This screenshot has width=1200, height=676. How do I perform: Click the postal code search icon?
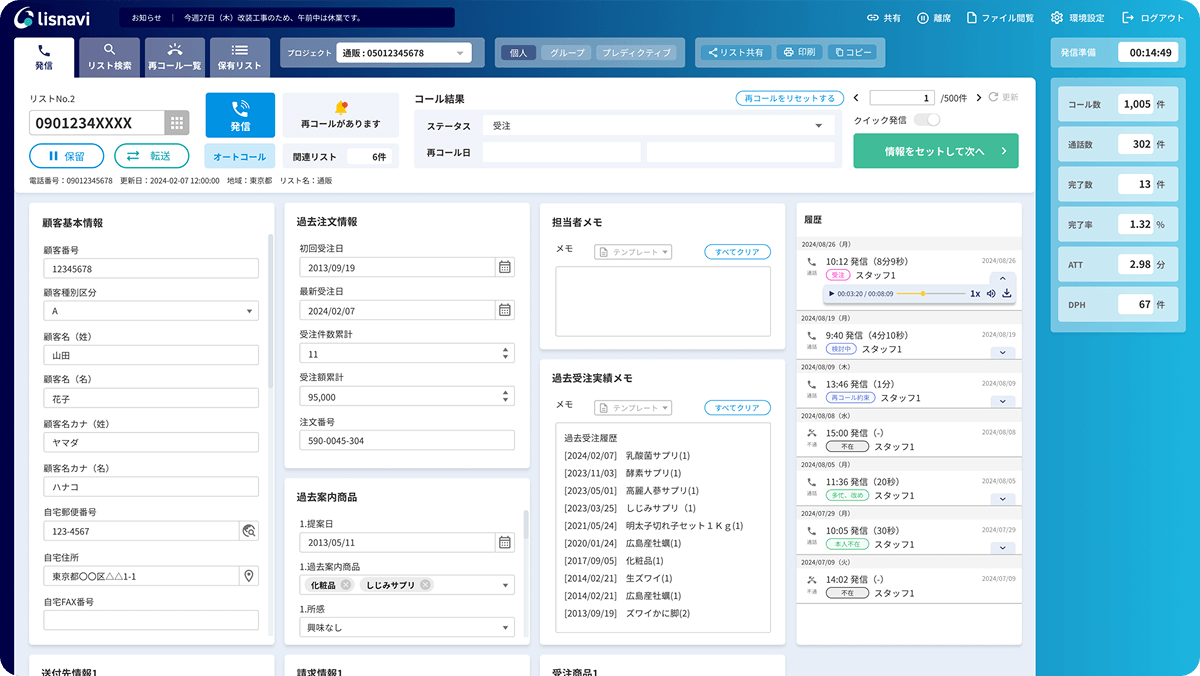(x=249, y=531)
